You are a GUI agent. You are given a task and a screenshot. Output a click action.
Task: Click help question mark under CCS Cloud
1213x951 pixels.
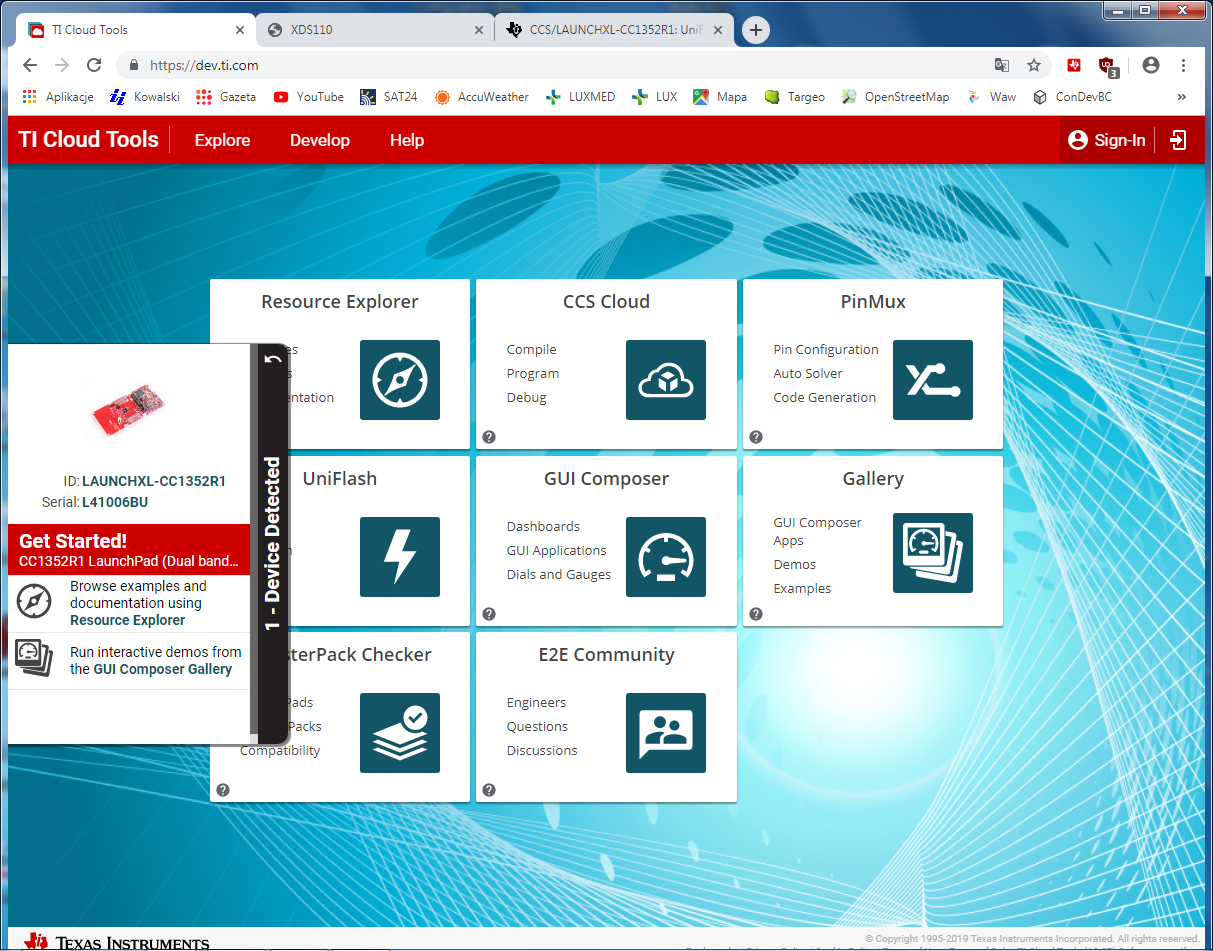tap(489, 437)
